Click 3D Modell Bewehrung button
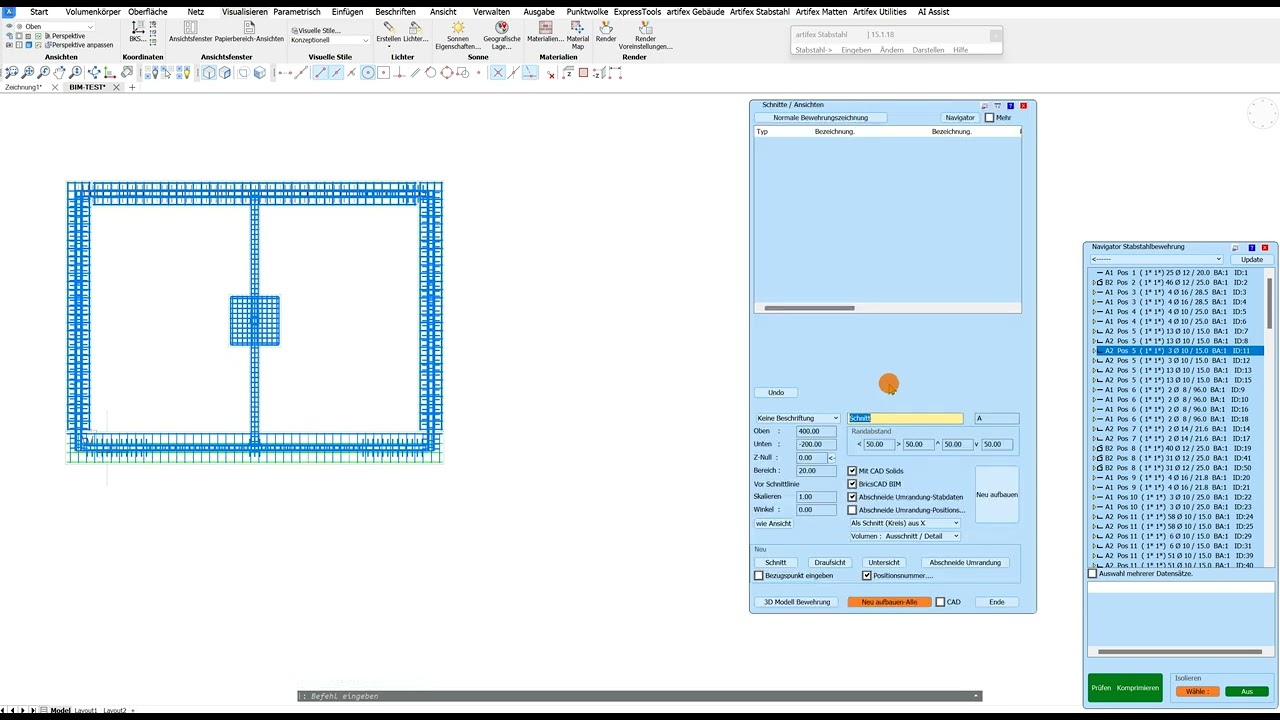The width and height of the screenshot is (1280, 720). pos(797,602)
